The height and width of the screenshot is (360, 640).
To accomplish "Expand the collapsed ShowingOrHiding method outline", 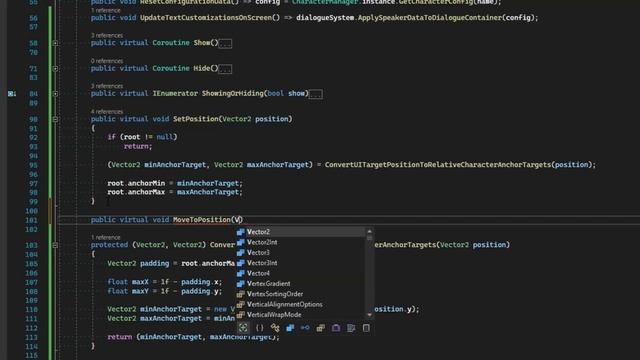I will [x=55, y=94].
